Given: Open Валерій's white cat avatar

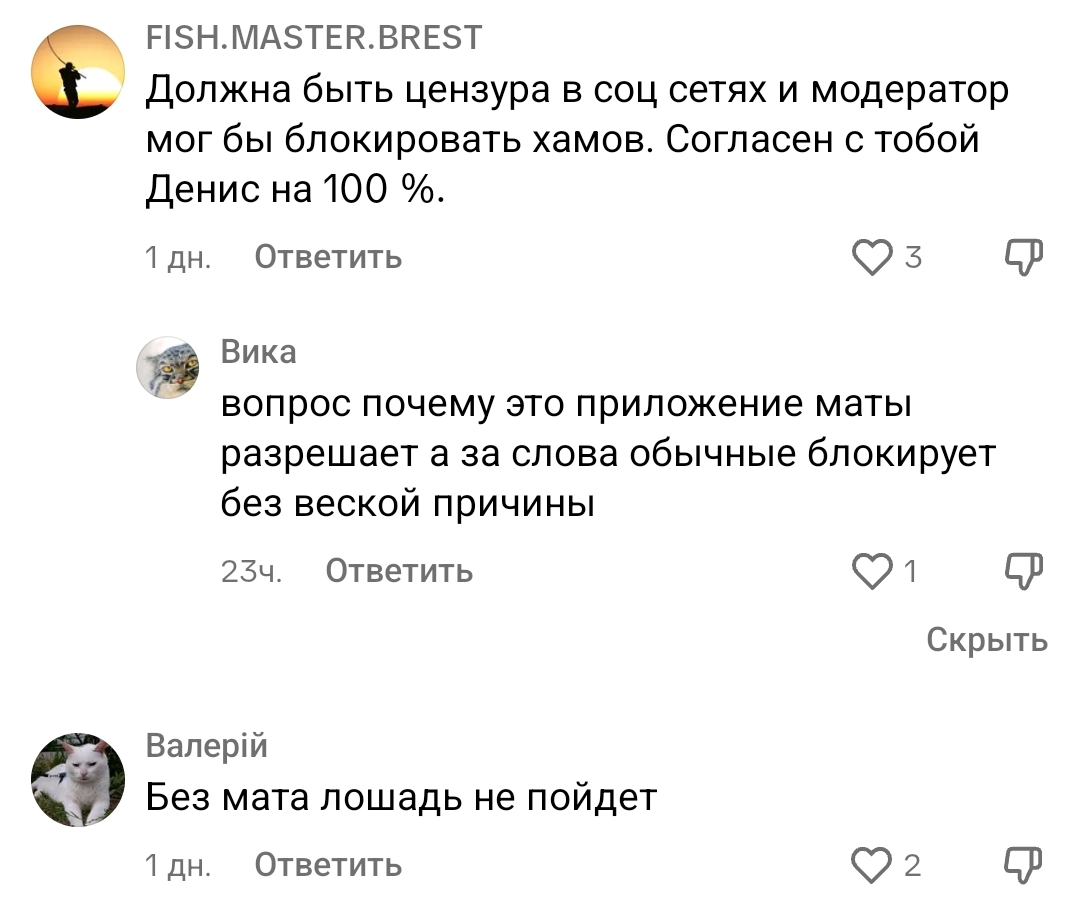Looking at the screenshot, I should [x=77, y=779].
